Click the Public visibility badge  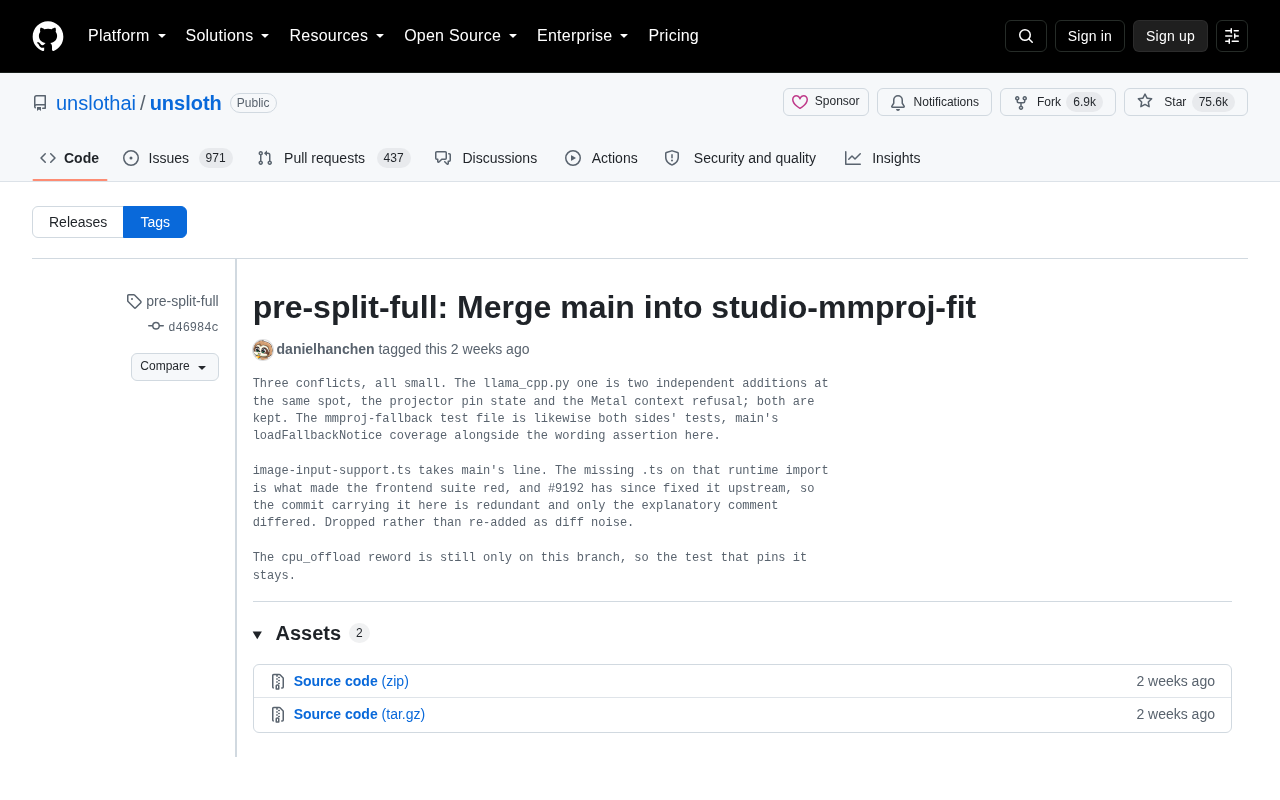[x=253, y=103]
